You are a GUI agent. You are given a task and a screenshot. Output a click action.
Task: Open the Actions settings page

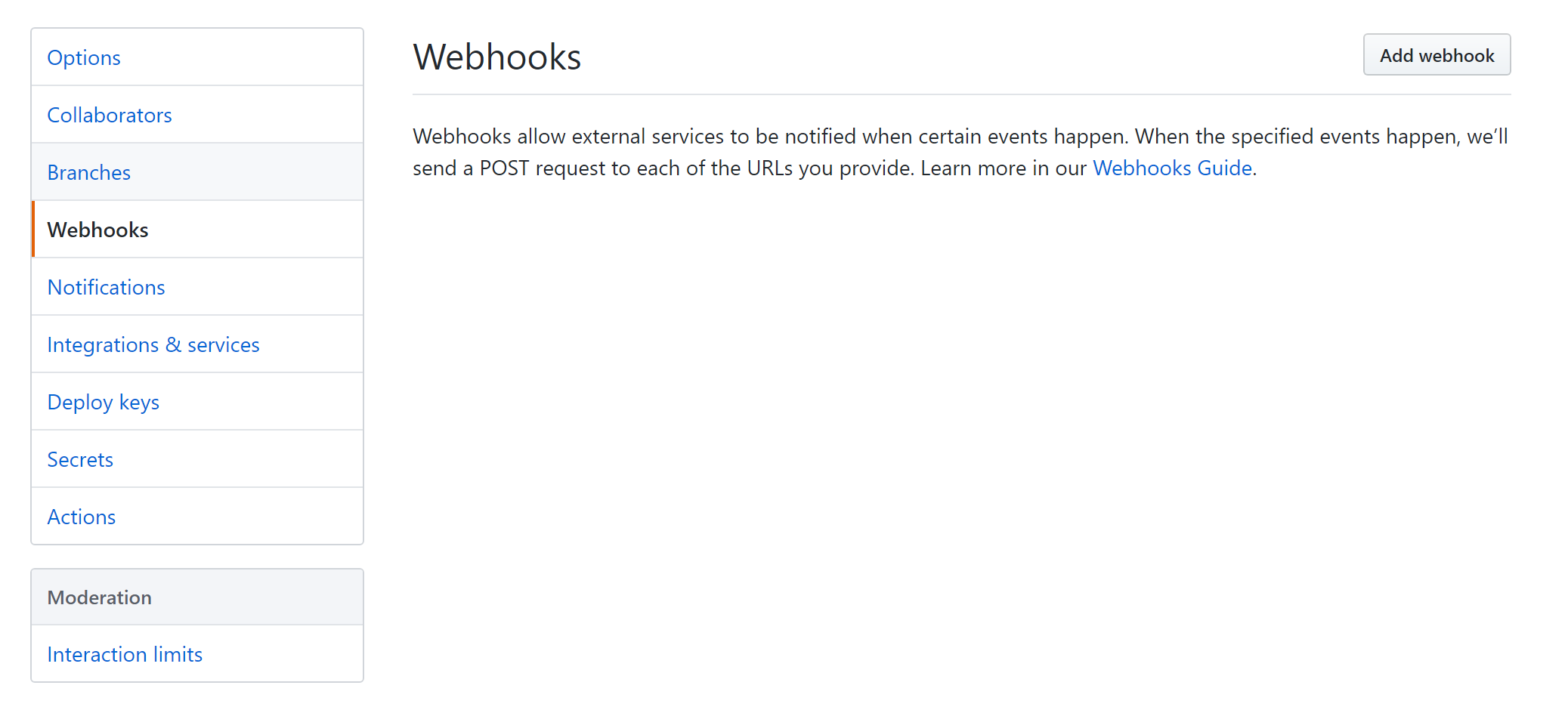coord(82,517)
